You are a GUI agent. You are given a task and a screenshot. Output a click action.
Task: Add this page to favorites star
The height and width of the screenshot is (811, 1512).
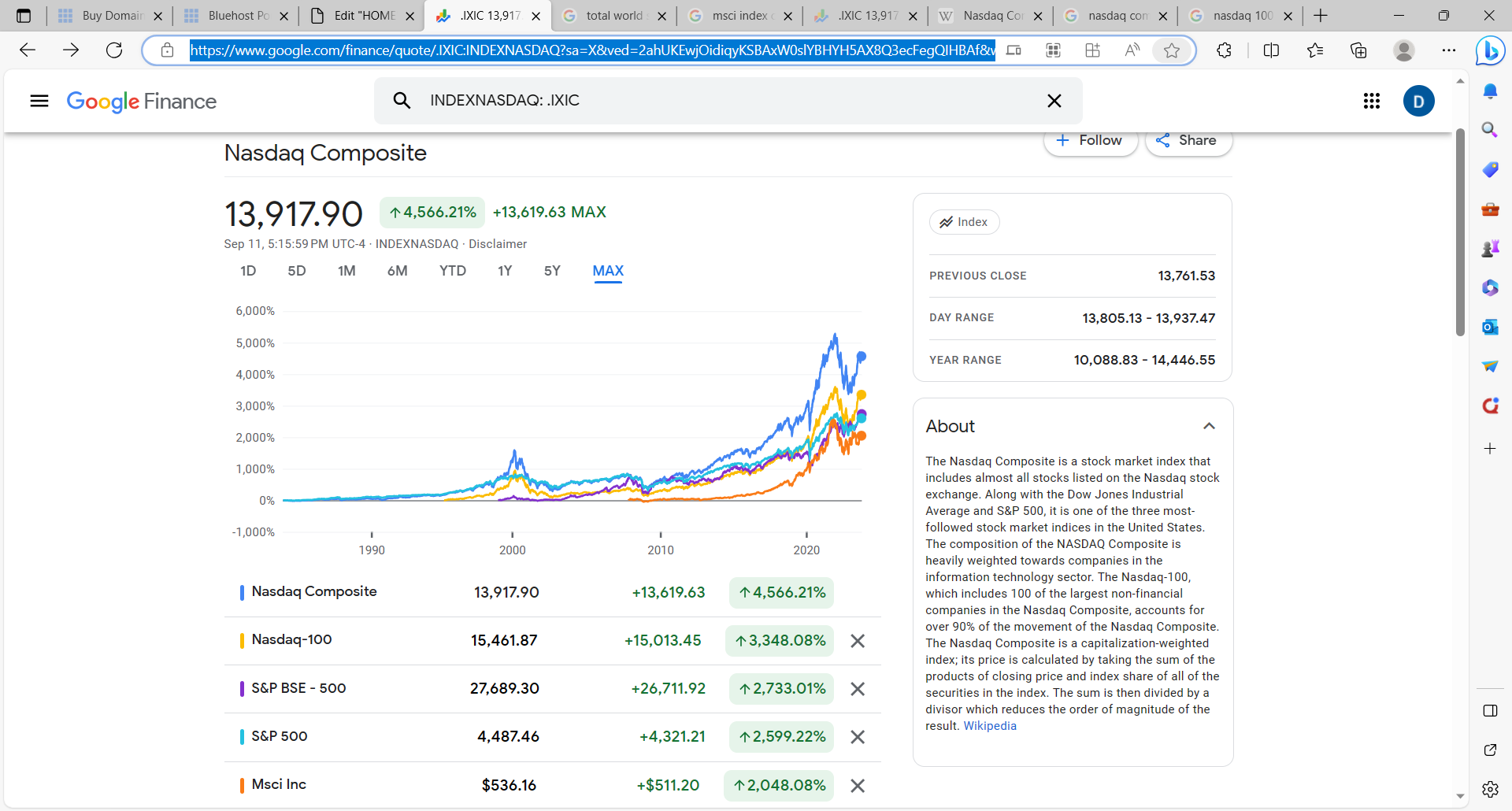point(1172,50)
